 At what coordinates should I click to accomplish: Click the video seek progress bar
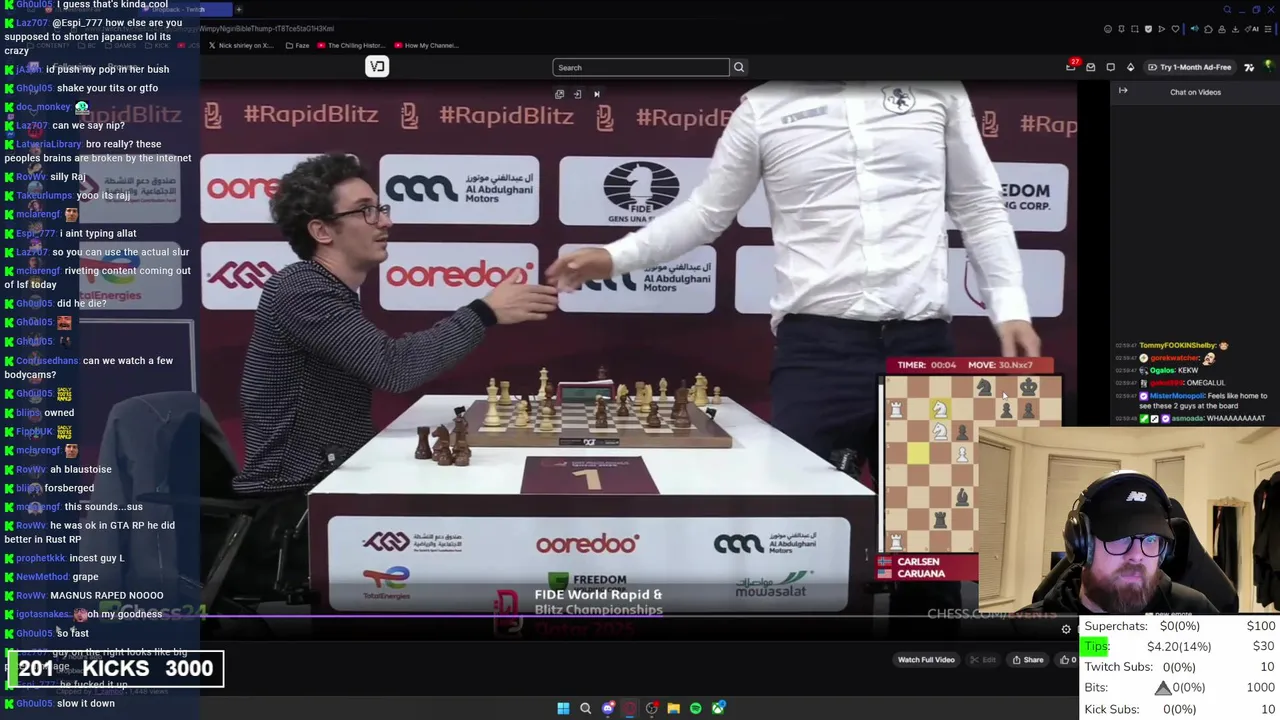(x=640, y=616)
